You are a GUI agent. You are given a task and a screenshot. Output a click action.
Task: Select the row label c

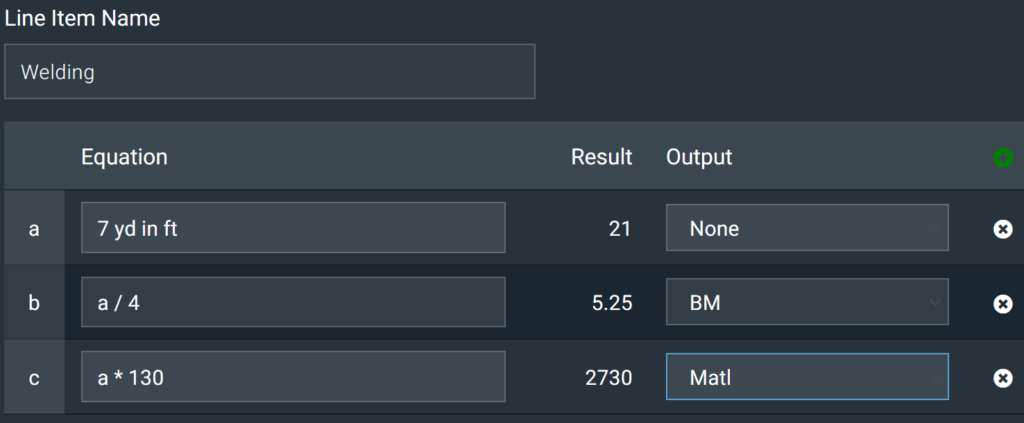[34, 377]
